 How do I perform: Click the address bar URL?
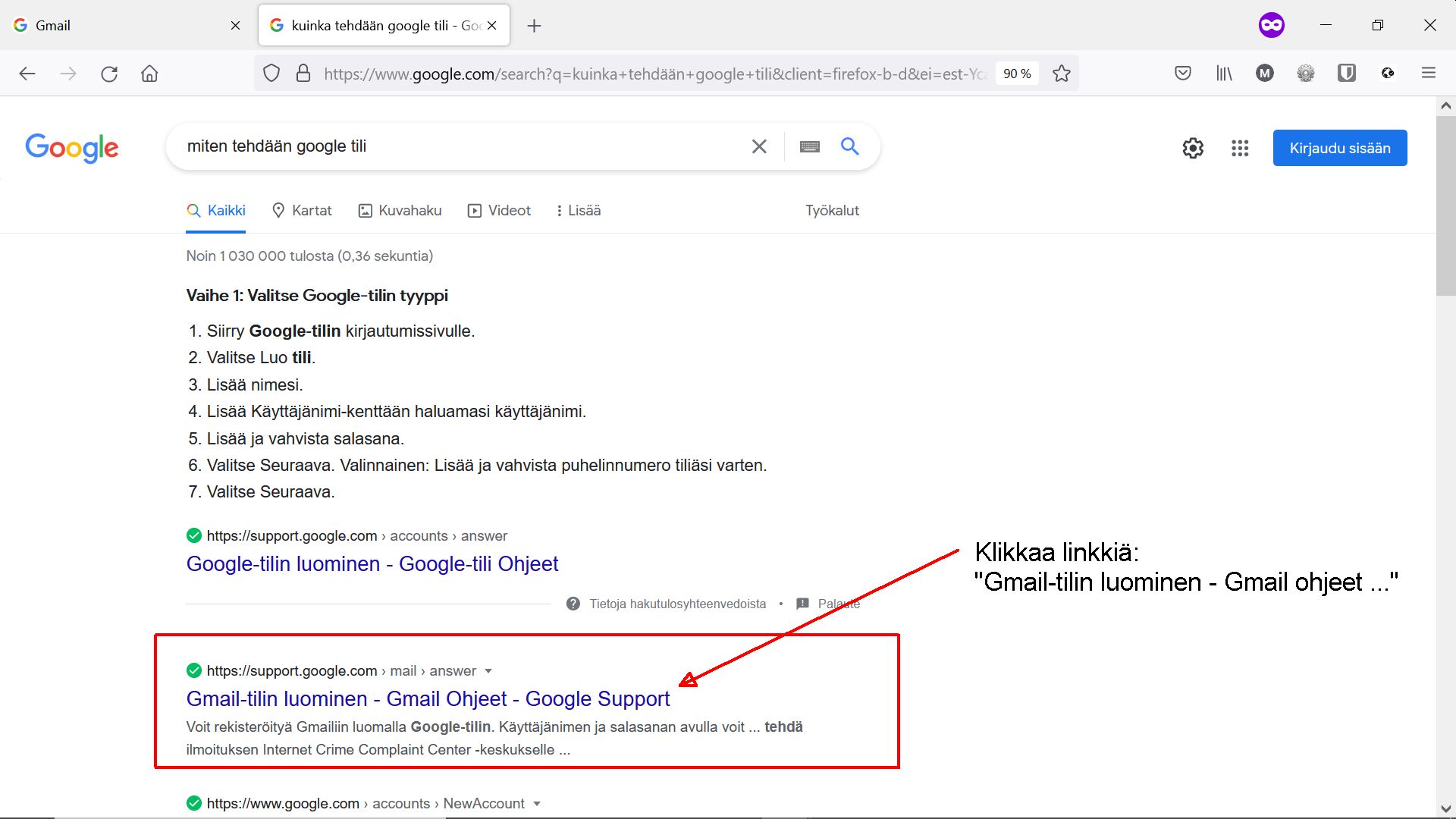[655, 74]
